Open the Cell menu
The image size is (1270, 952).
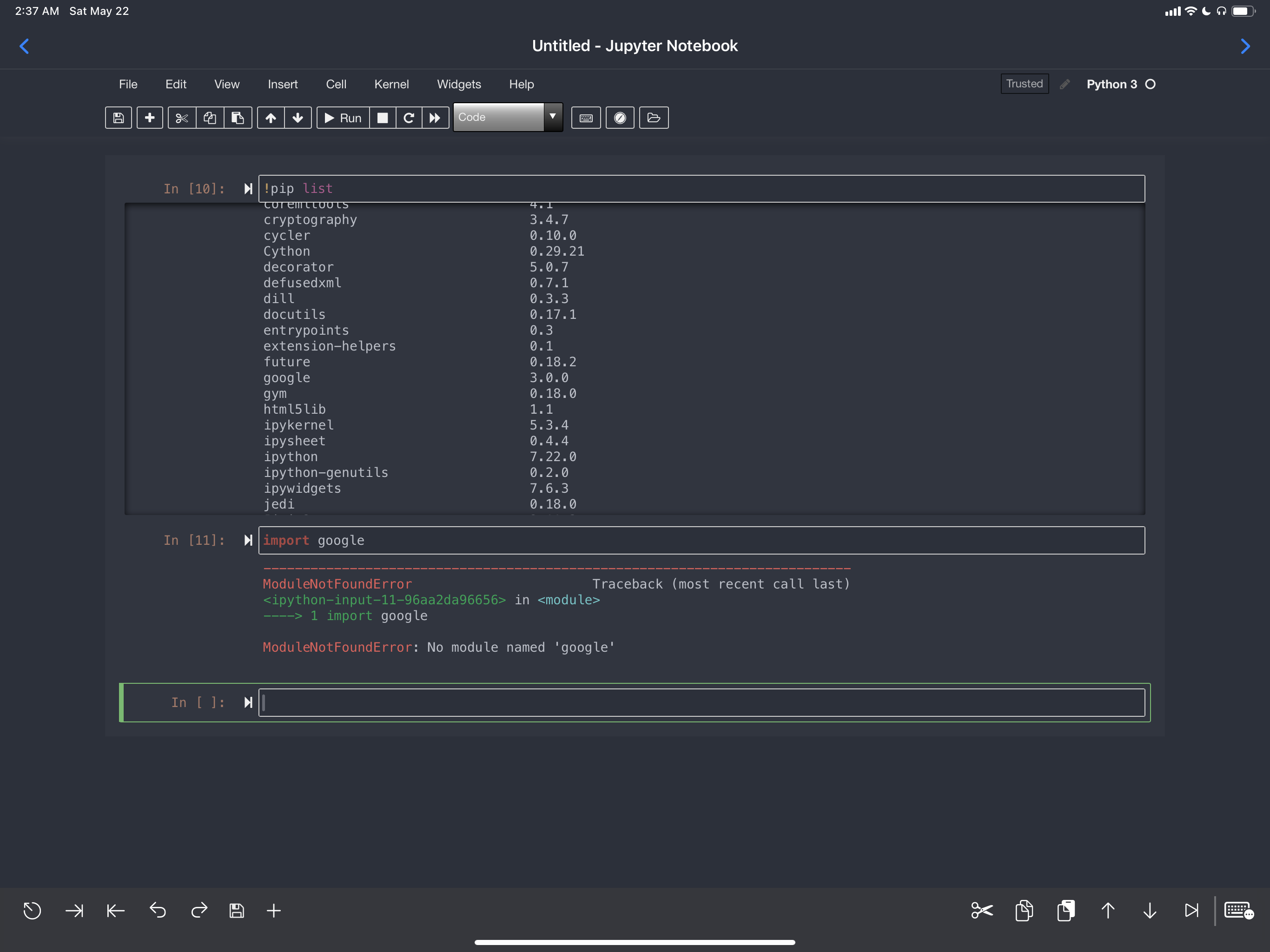coord(336,84)
